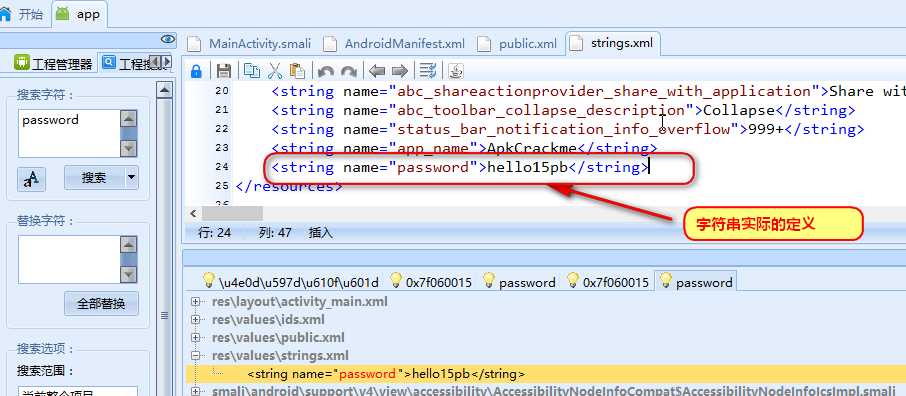Click the search box scroll-up arrow
The width and height of the screenshot is (906, 396).
[x=128, y=118]
